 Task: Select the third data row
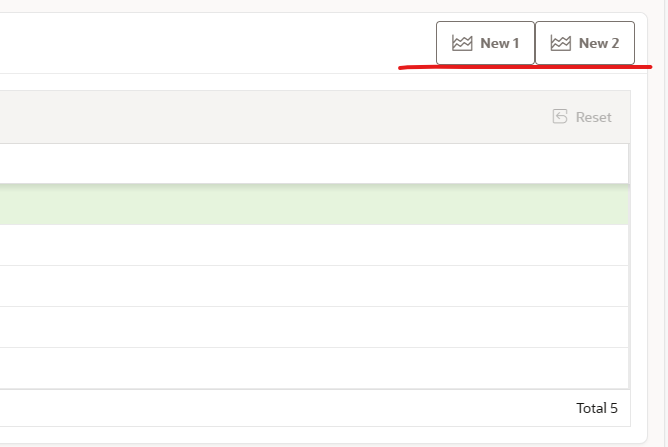point(300,286)
